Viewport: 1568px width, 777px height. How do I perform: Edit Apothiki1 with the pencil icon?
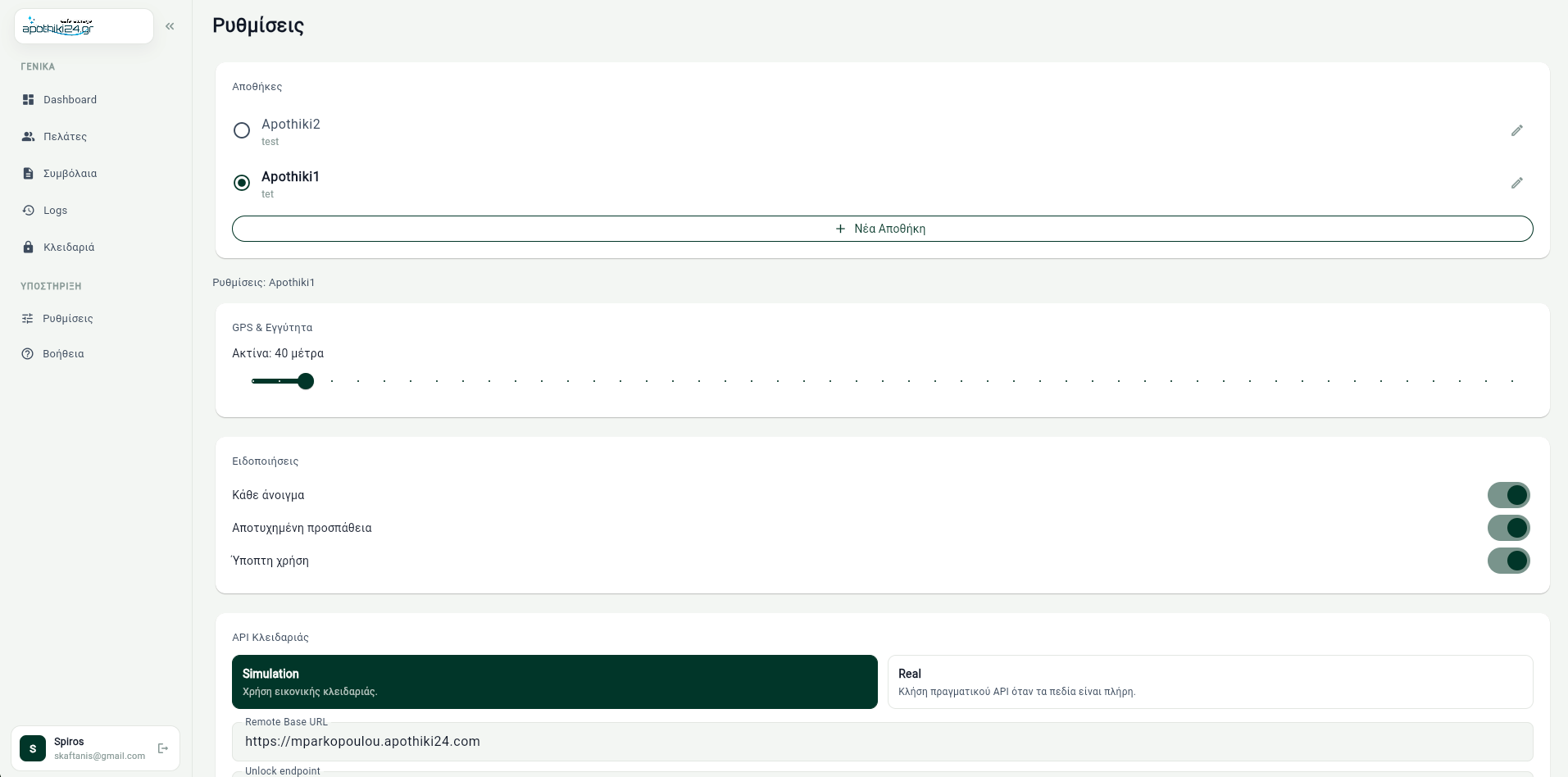pyautogui.click(x=1516, y=183)
